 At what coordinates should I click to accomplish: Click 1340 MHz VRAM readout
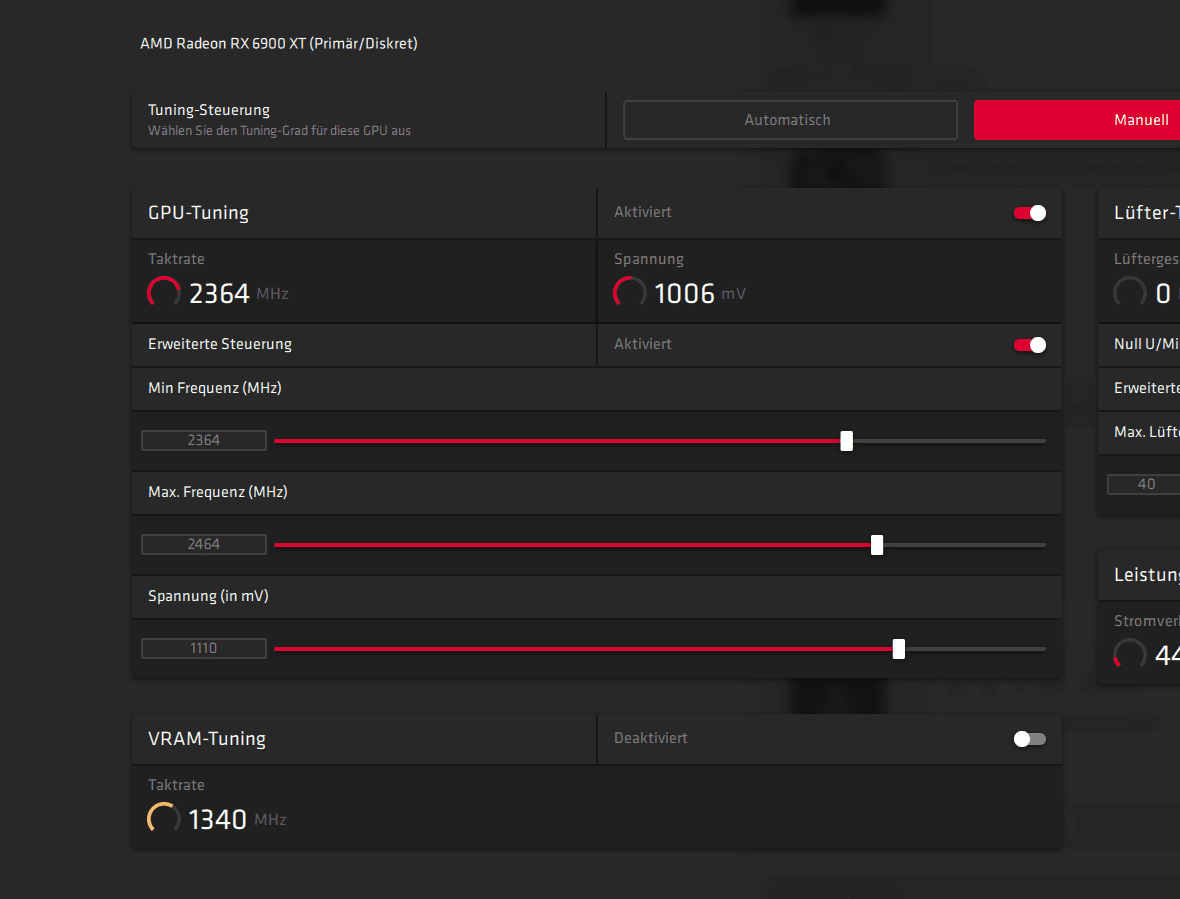237,819
